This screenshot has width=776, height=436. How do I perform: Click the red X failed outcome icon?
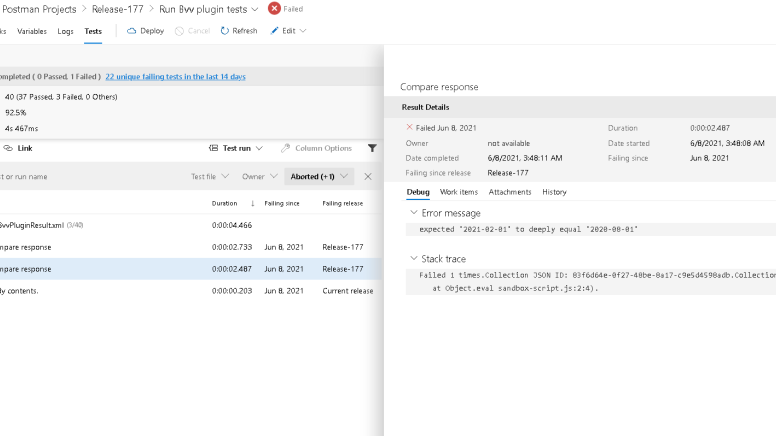tap(409, 127)
